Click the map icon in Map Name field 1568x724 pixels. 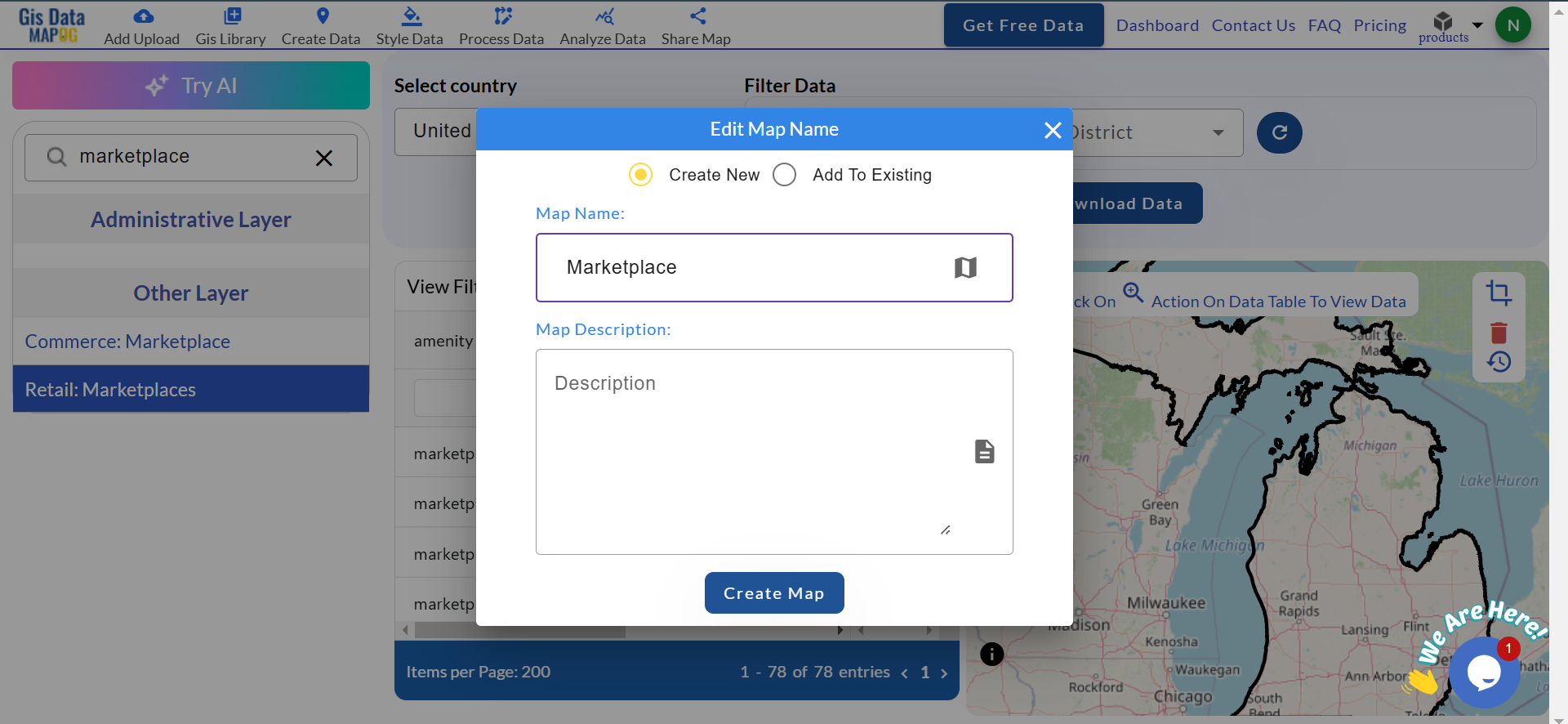965,267
